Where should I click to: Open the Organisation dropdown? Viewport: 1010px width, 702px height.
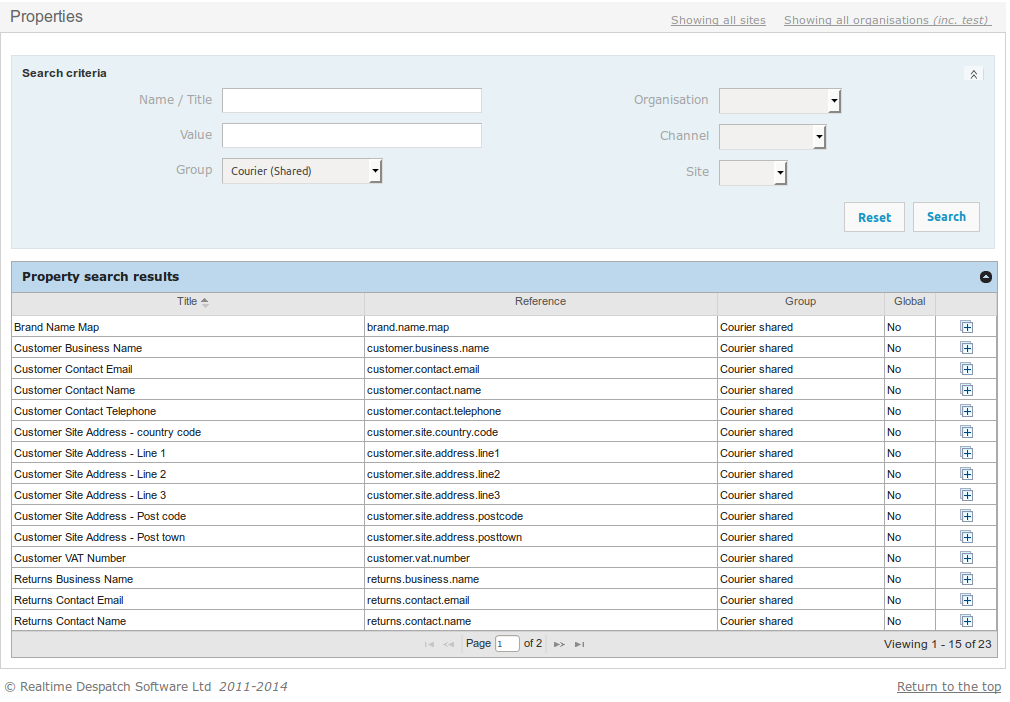780,101
